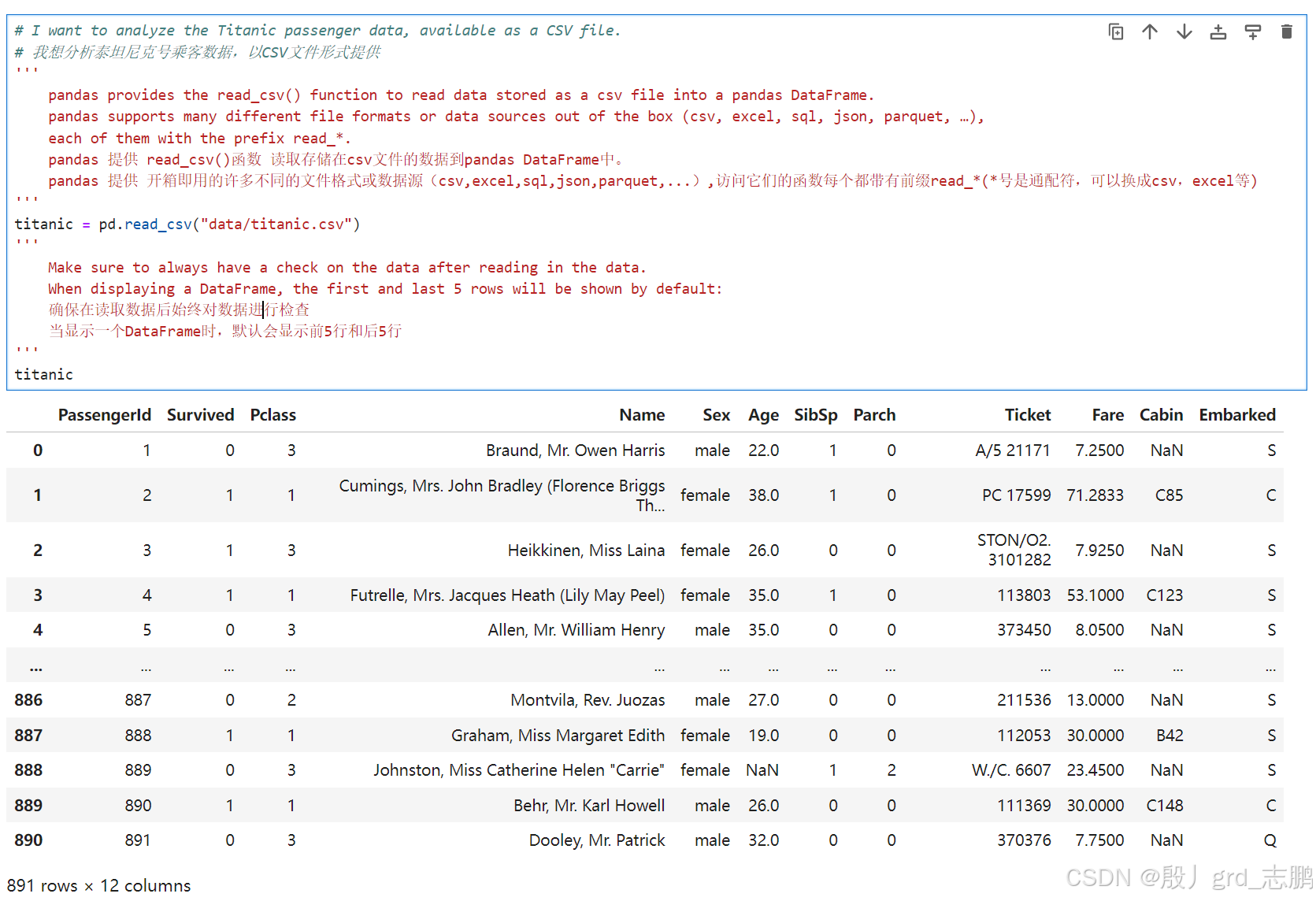Click the Parch column header
The width and height of the screenshot is (1316, 901).
(x=874, y=415)
